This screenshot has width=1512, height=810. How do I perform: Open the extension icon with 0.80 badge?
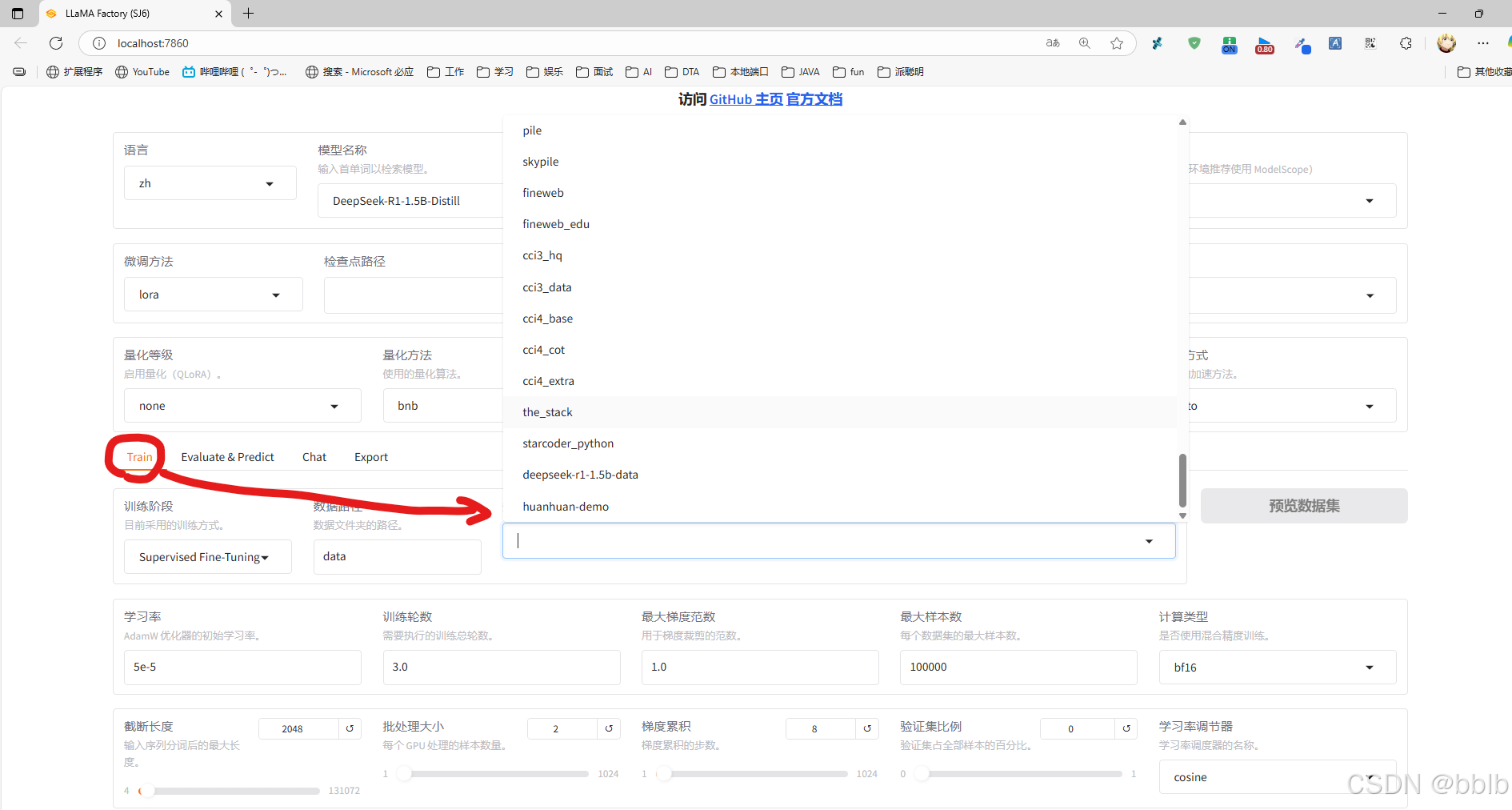[1265, 45]
